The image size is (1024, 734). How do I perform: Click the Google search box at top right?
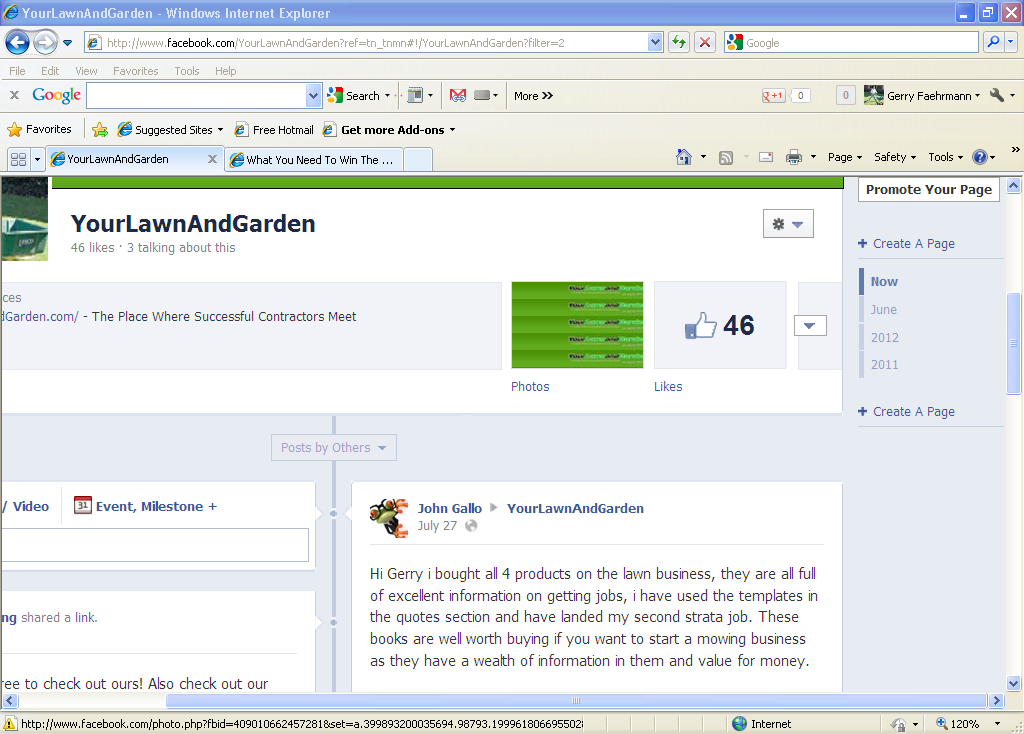coord(851,42)
